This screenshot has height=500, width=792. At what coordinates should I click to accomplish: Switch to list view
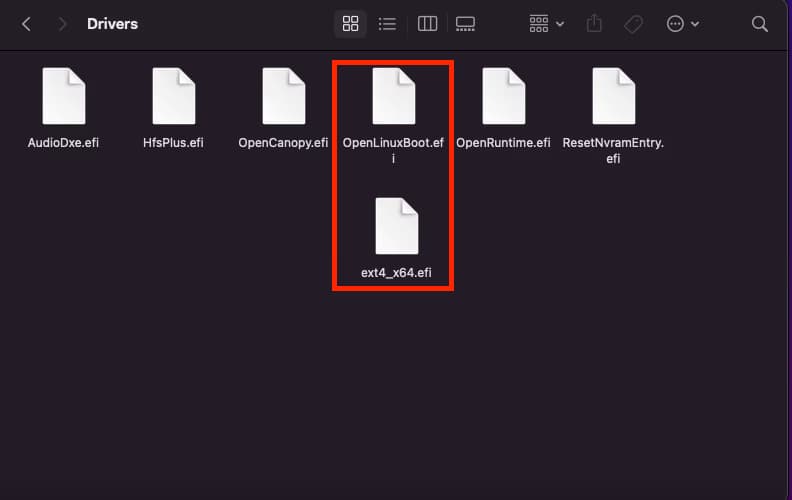pyautogui.click(x=387, y=24)
